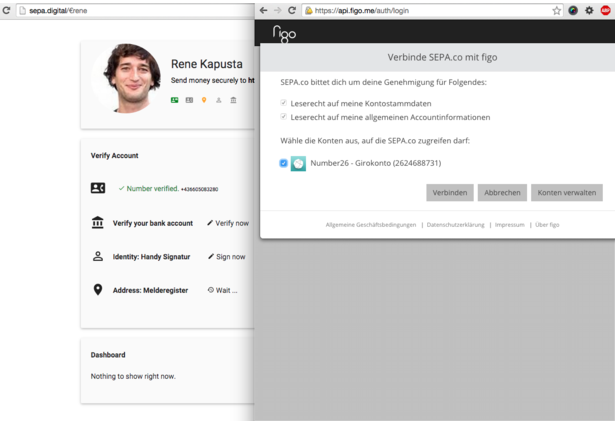The image size is (615, 424).
Task: Bookmark the figo page with star
Action: [557, 11]
